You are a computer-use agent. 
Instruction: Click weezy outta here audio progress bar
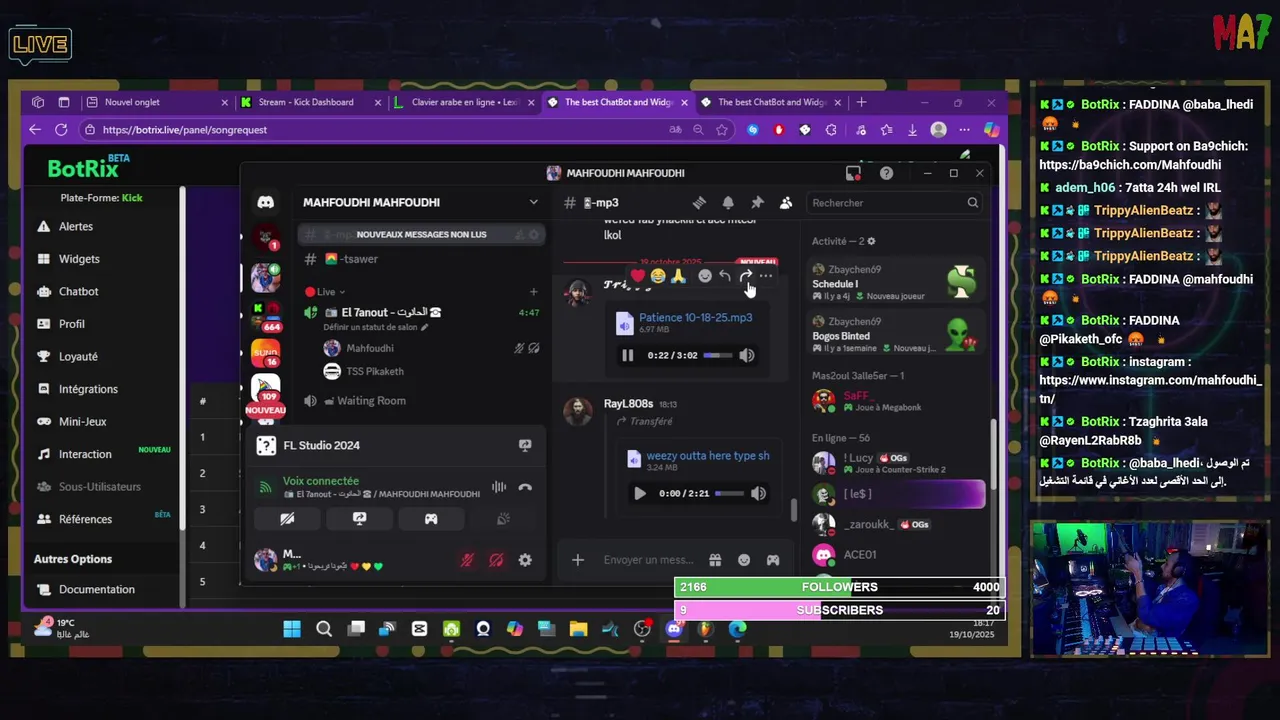point(729,493)
